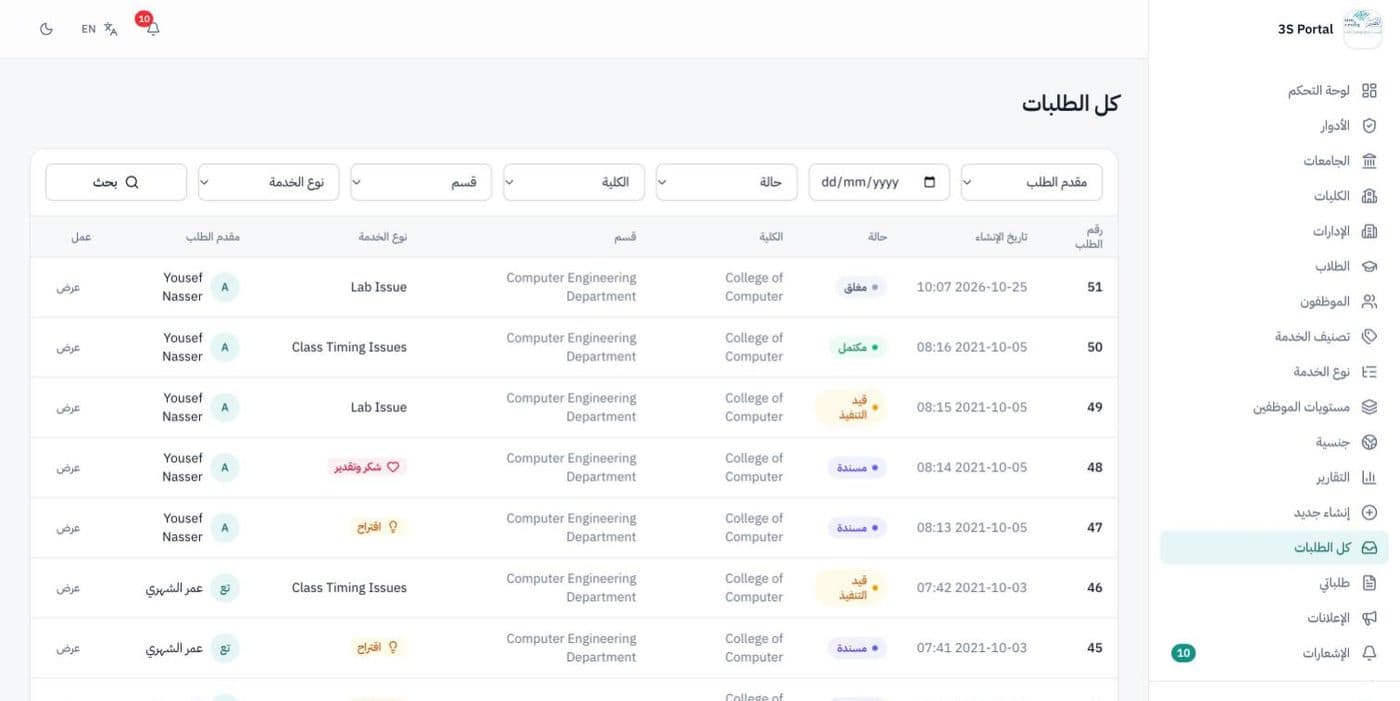This screenshot has width=1400, height=701.
Task: Click the كل الطلبات inbox icon
Action: point(1369,548)
